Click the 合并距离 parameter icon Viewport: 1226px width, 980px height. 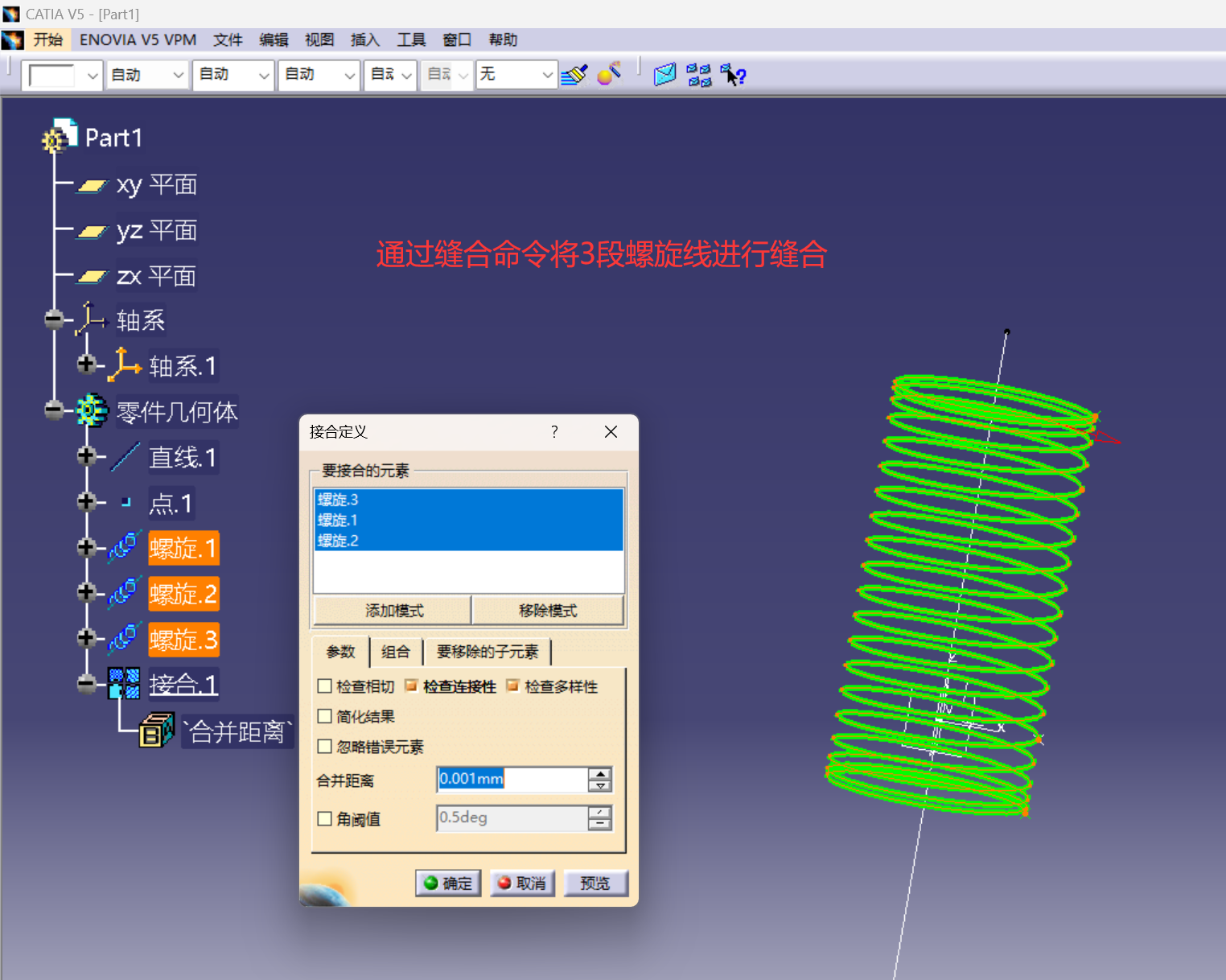click(157, 731)
